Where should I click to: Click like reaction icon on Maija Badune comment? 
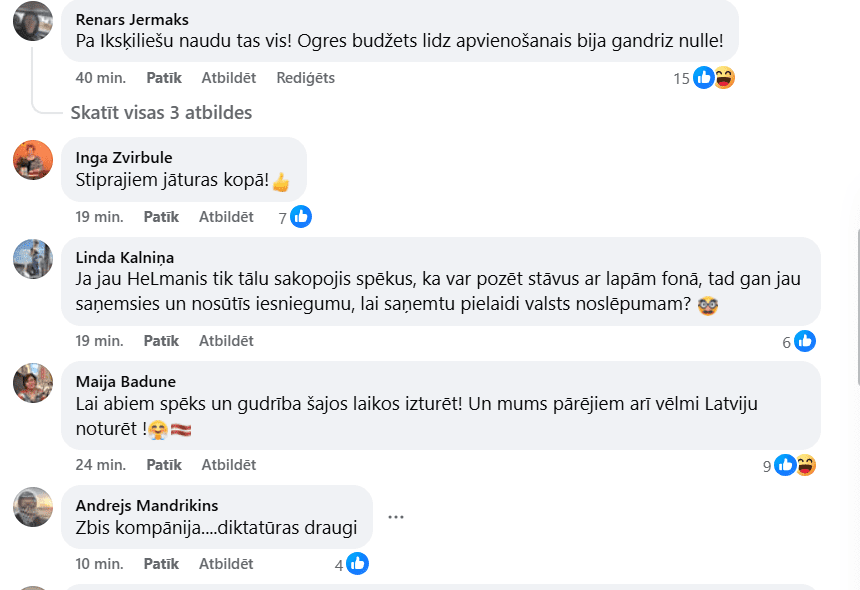785,465
